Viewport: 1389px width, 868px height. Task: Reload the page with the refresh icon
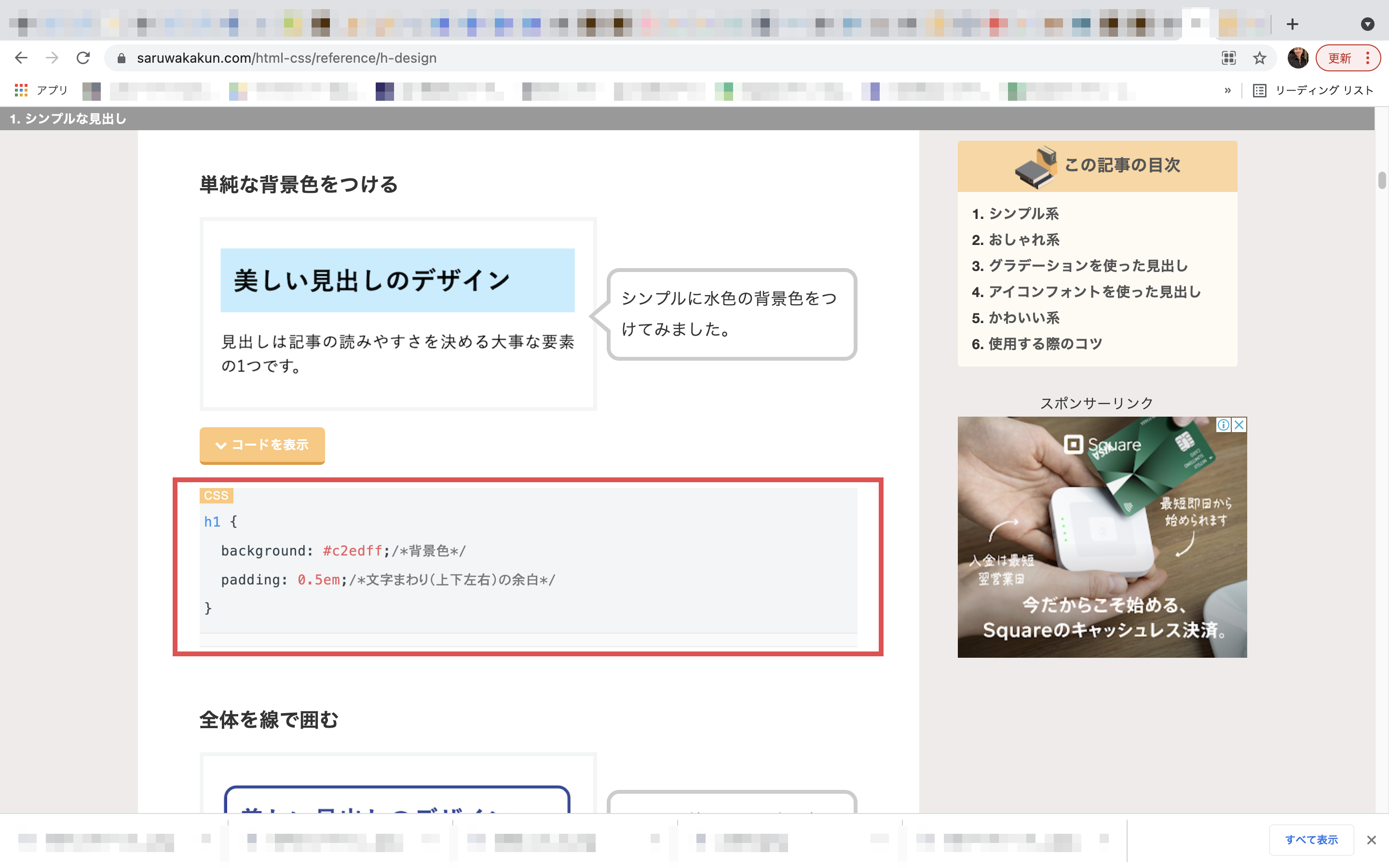(83, 58)
